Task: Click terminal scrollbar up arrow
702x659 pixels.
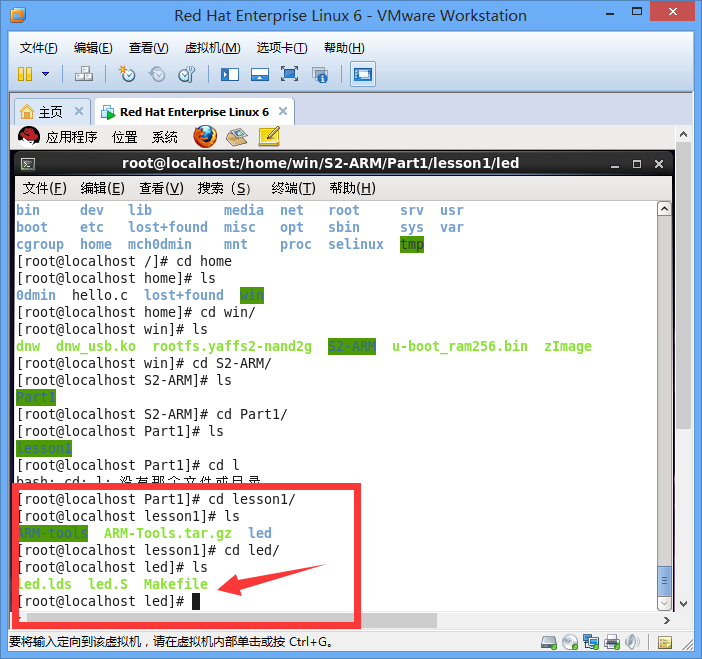Action: click(664, 209)
